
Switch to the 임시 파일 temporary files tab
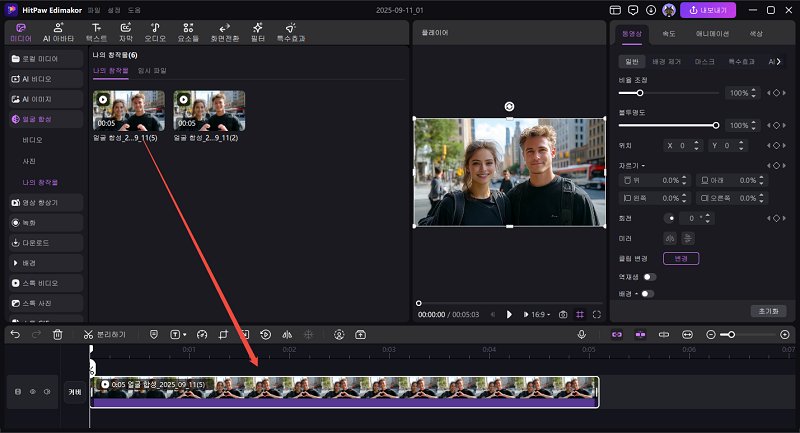point(152,71)
